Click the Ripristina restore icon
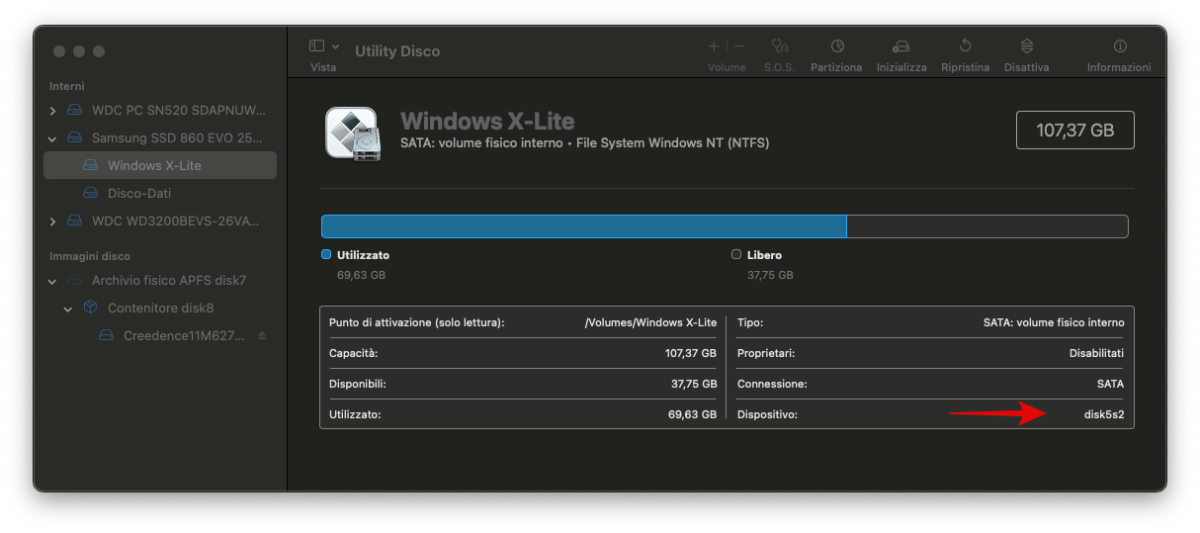Image resolution: width=1200 pixels, height=533 pixels. click(965, 46)
